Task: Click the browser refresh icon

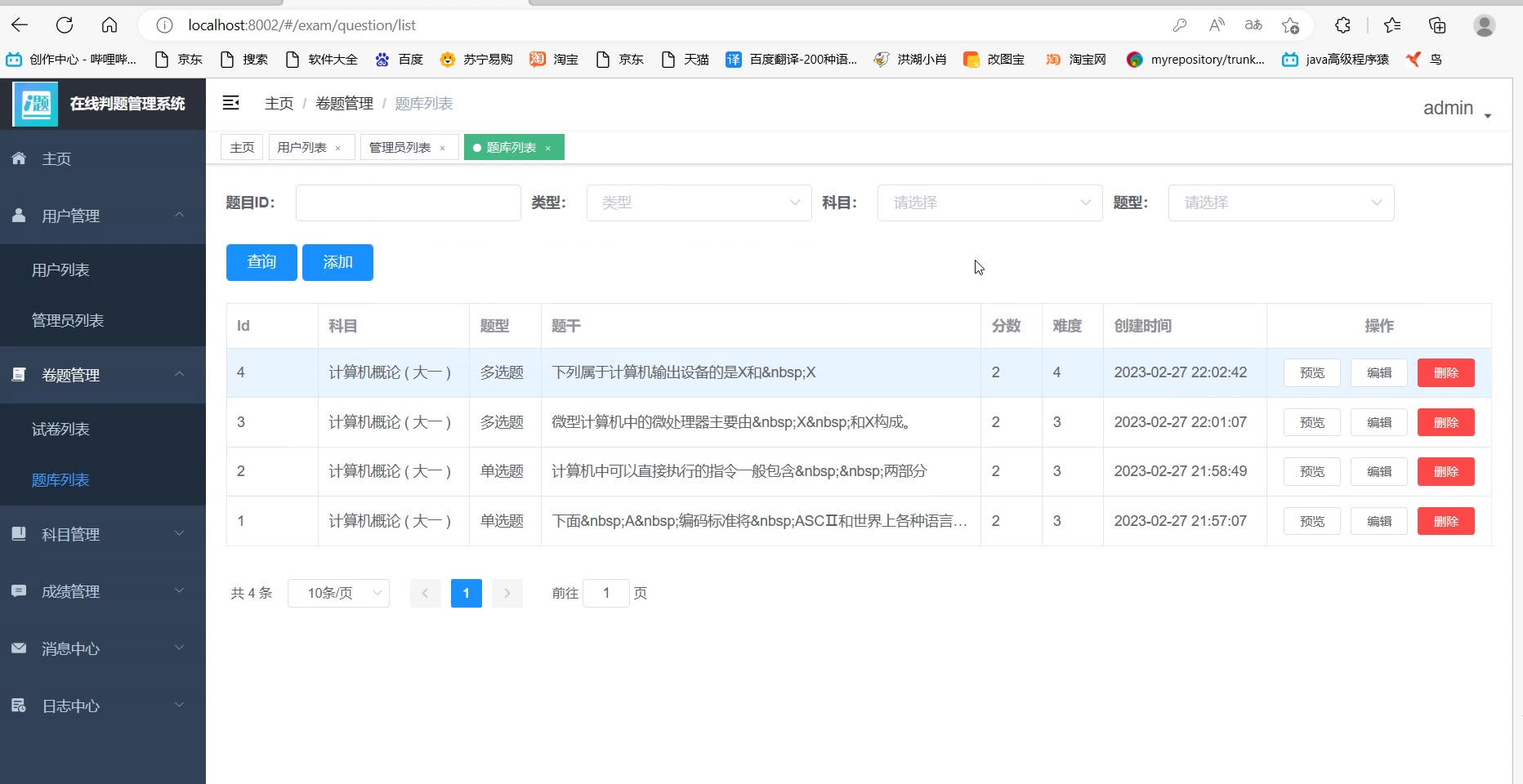Action: (65, 25)
